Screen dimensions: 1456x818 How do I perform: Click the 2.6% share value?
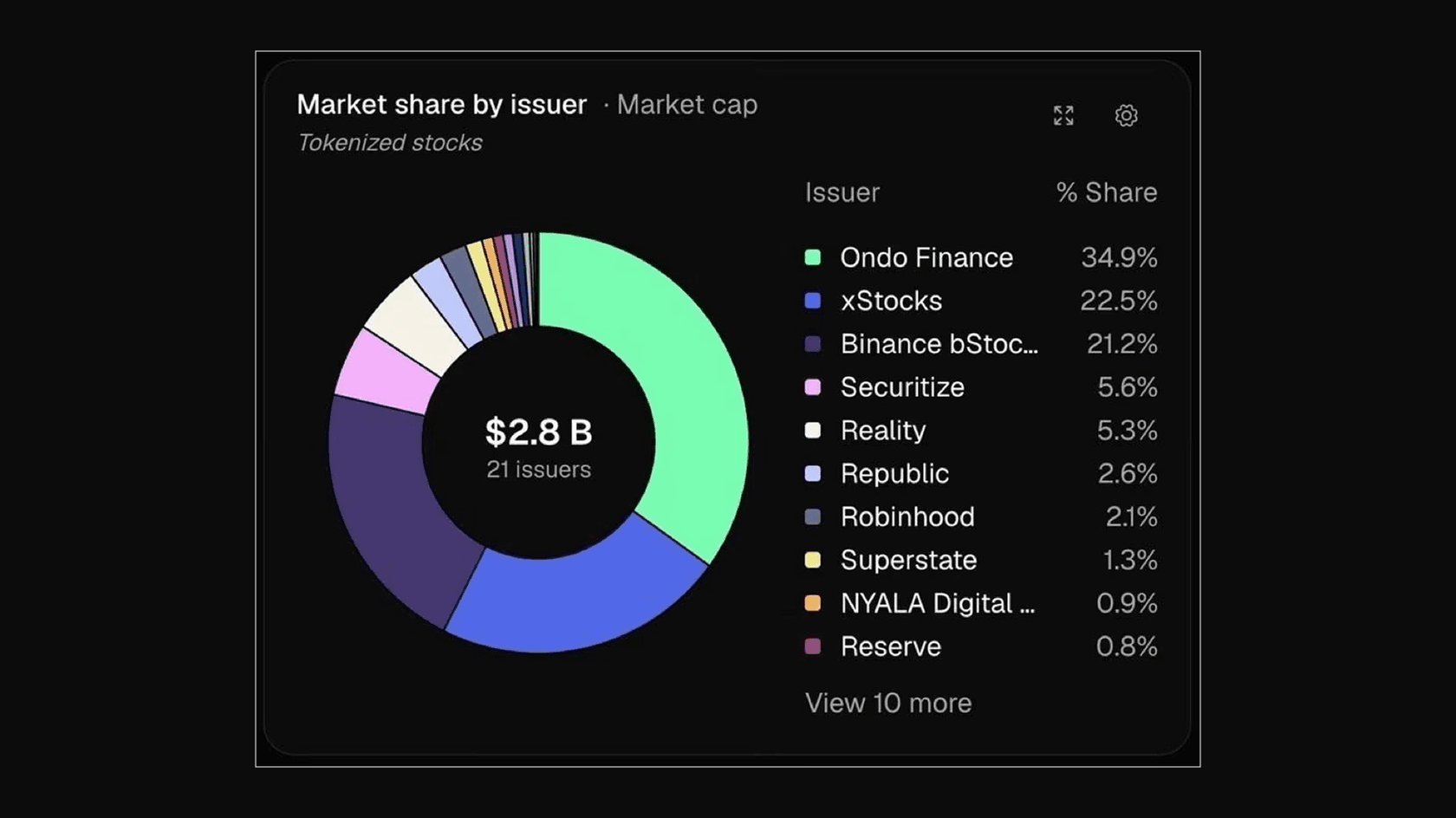pyautogui.click(x=1128, y=474)
